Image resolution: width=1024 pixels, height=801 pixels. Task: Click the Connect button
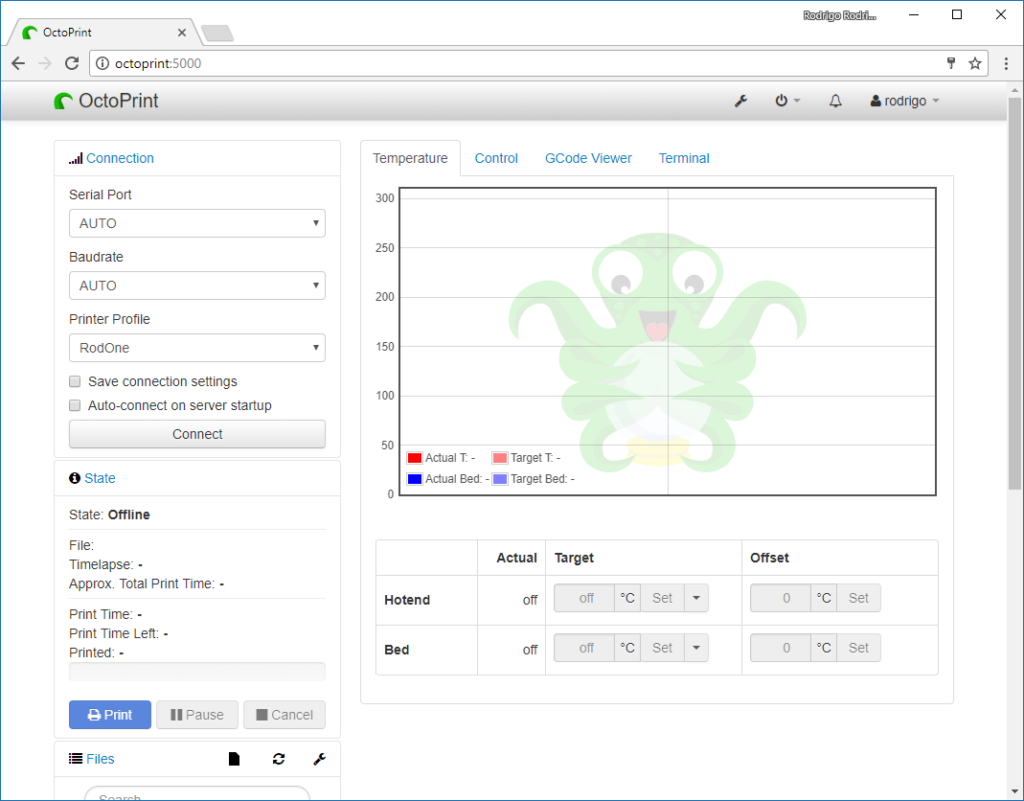coord(197,434)
